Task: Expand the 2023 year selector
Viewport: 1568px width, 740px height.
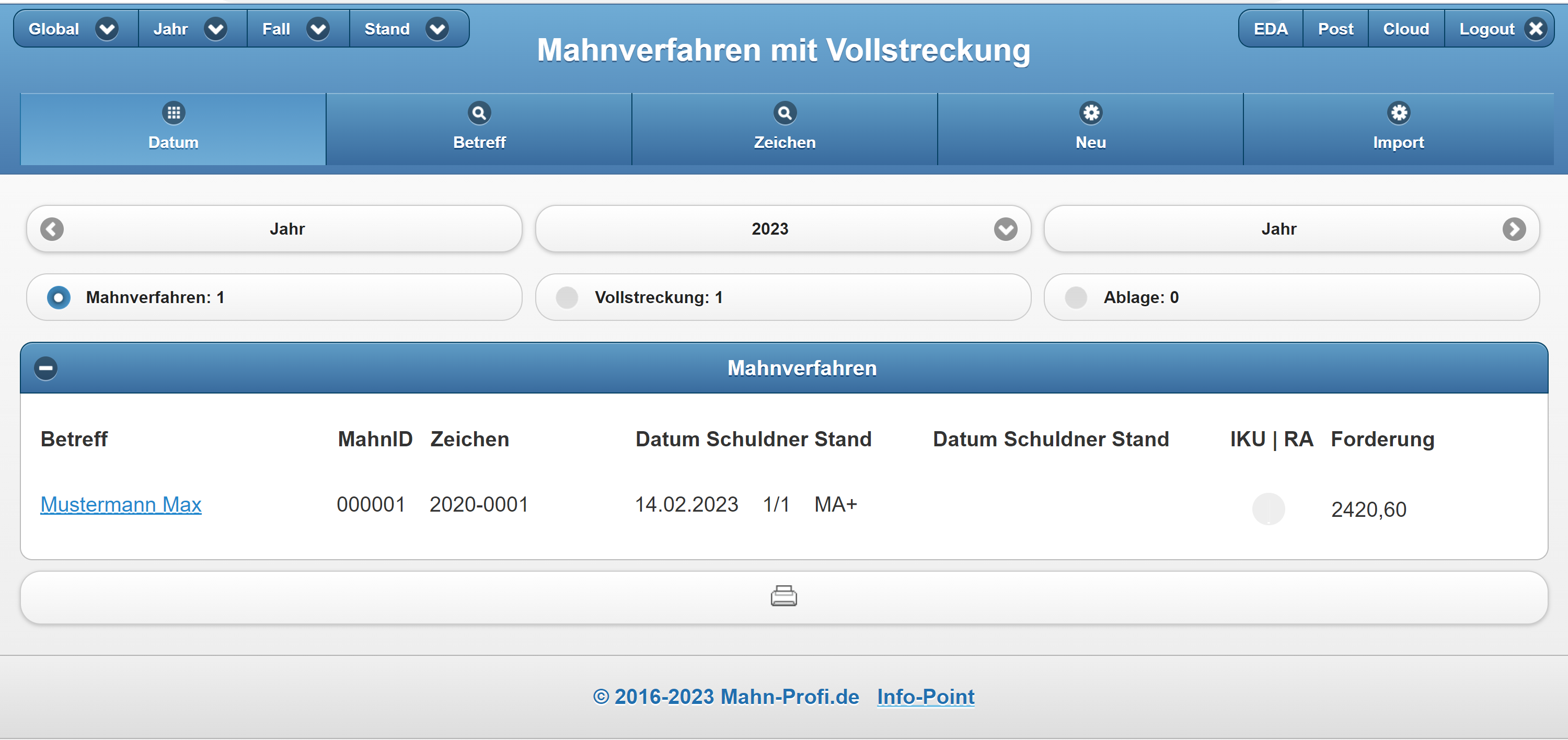Action: pyautogui.click(x=1005, y=229)
